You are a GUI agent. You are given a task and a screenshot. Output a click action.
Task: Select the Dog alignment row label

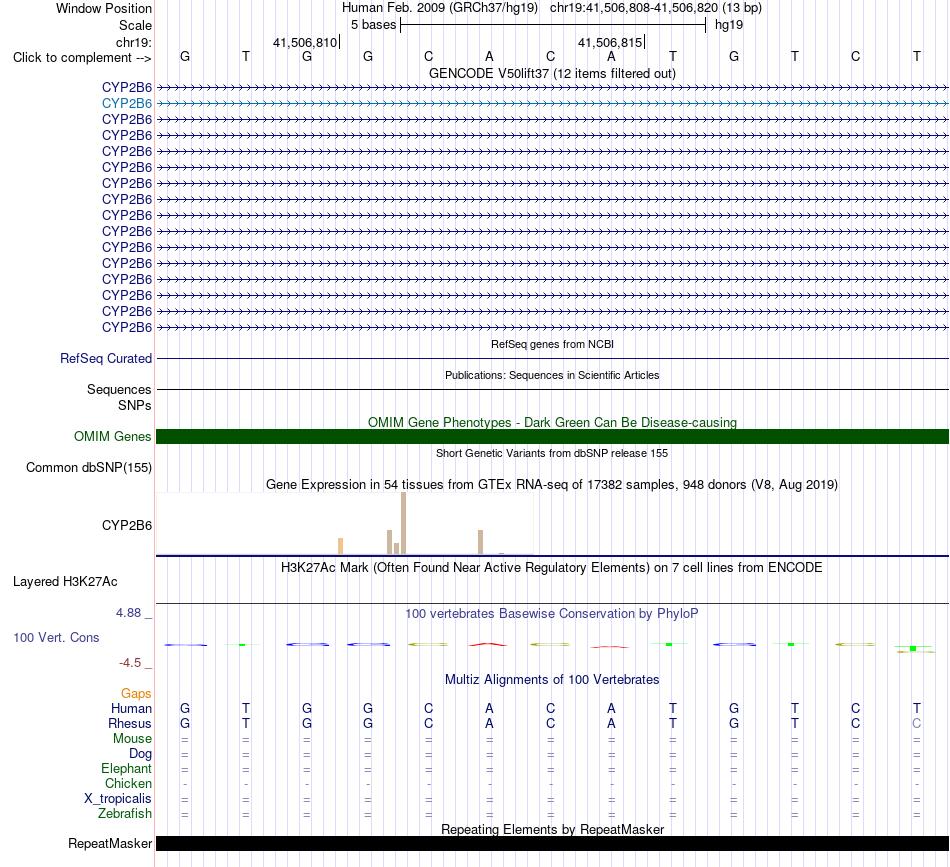(140, 753)
